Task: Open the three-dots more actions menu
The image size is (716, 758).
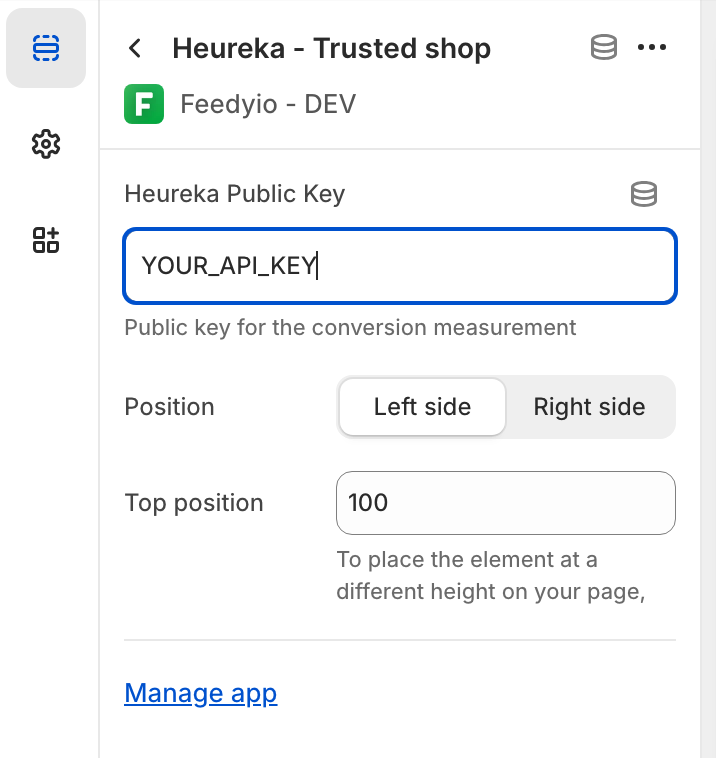Action: pos(652,48)
